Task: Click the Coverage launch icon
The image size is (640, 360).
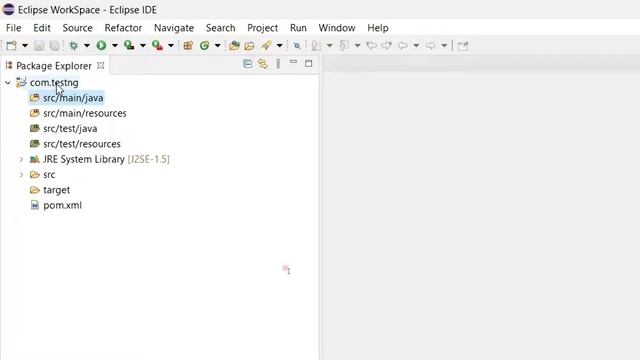Action: (x=129, y=46)
